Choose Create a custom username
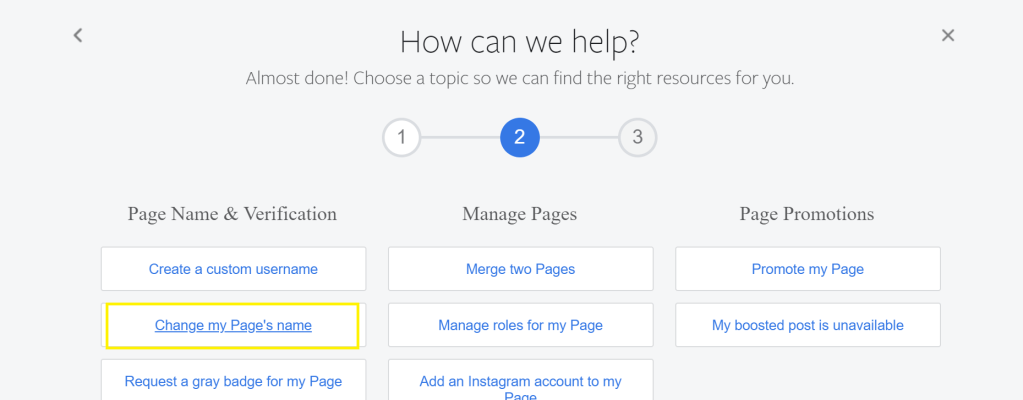Viewport: 1023px width, 400px height. [x=233, y=269]
